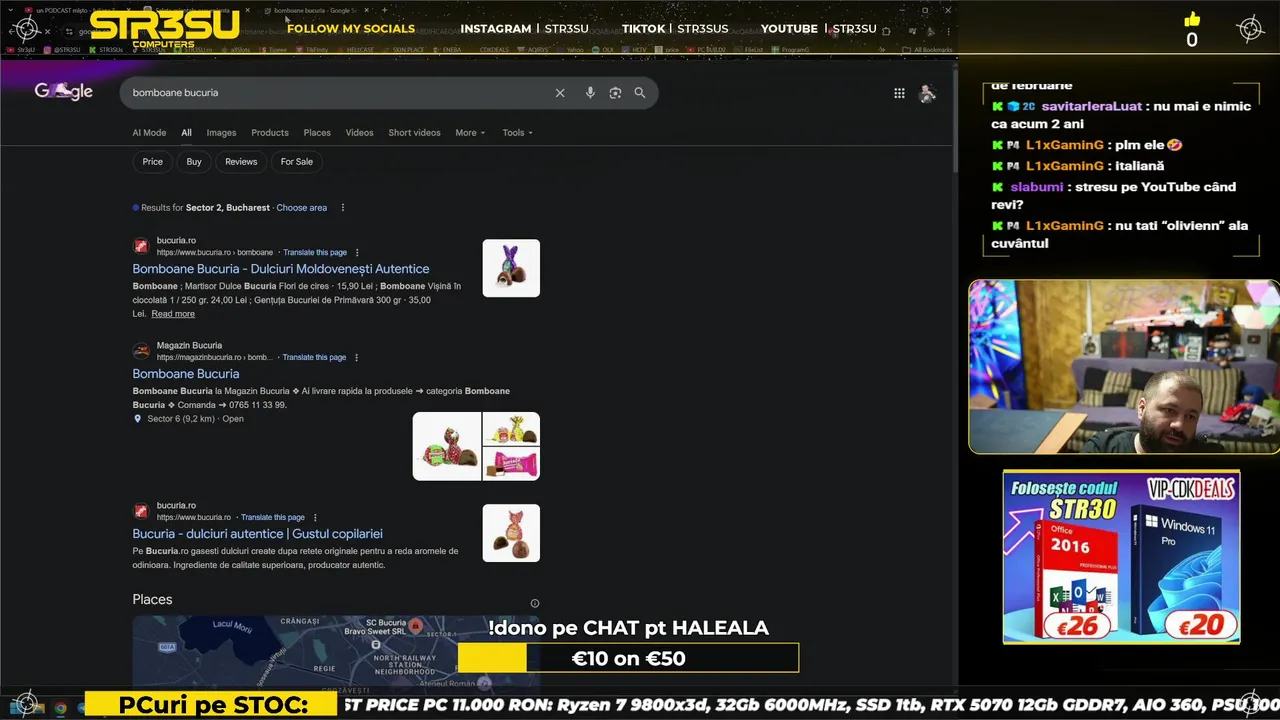Viewport: 1280px width, 720px height.
Task: Click the info icon beside Places heading
Action: pyautogui.click(x=535, y=603)
